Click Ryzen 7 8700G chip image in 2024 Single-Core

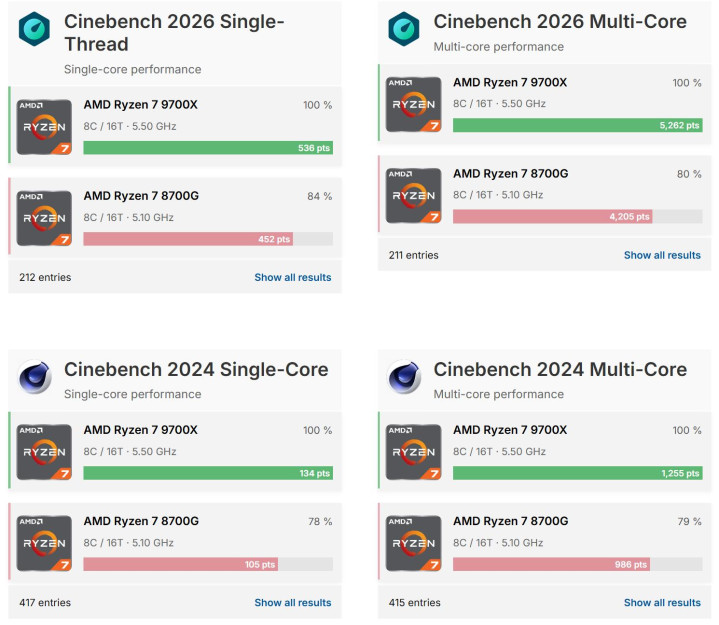coord(44,543)
